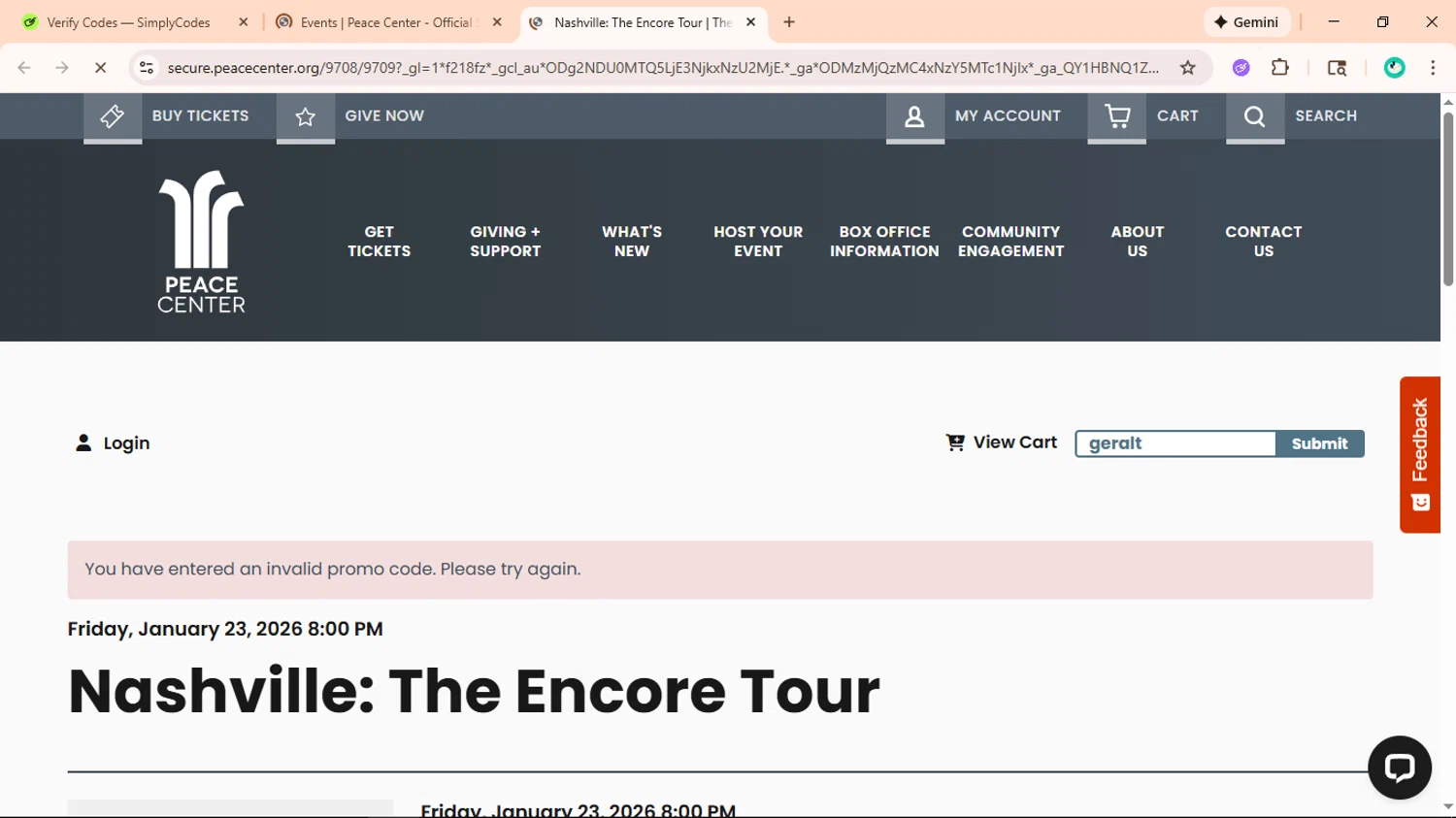
Task: Open Host Your Event menu
Action: point(758,242)
